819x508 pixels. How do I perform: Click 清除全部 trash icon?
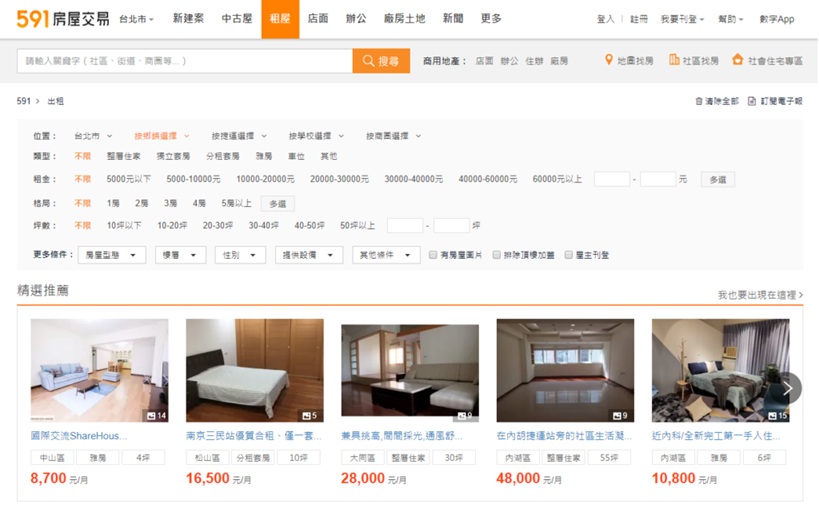coord(699,102)
